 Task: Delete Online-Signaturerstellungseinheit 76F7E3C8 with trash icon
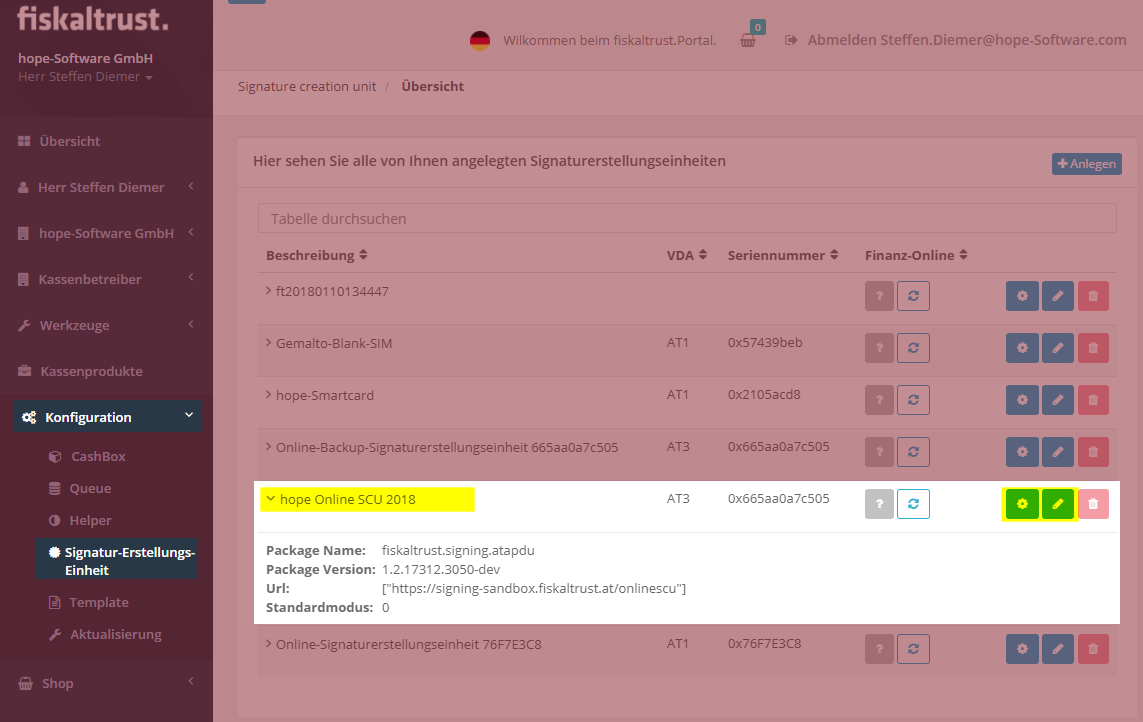(1093, 649)
